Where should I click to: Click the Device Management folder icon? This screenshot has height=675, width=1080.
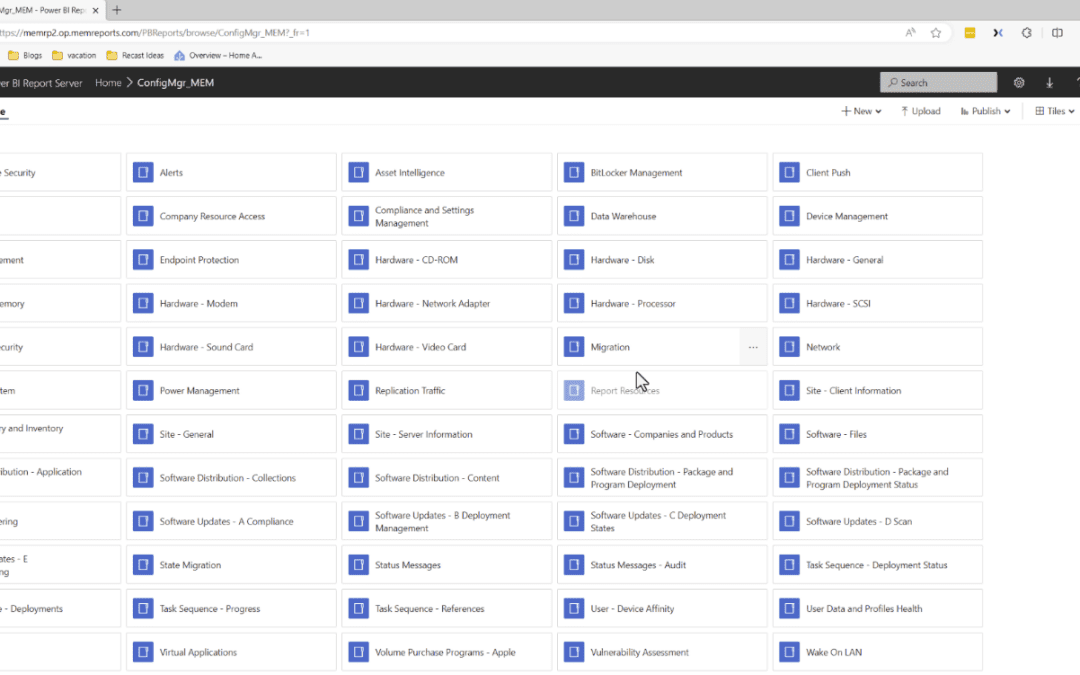pos(789,216)
